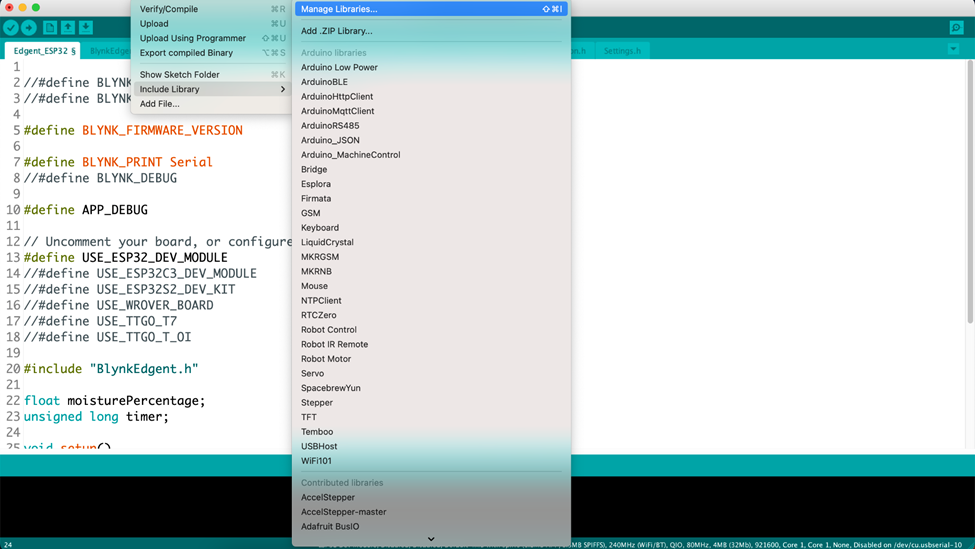Image resolution: width=975 pixels, height=549 pixels.
Task: Choose Add .ZIP Library...
Action: click(x=431, y=31)
